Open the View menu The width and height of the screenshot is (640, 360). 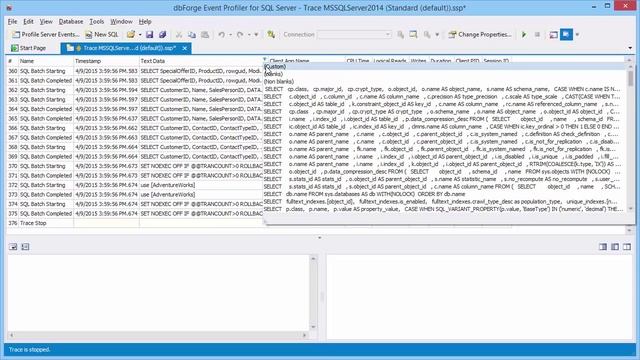click(46, 21)
